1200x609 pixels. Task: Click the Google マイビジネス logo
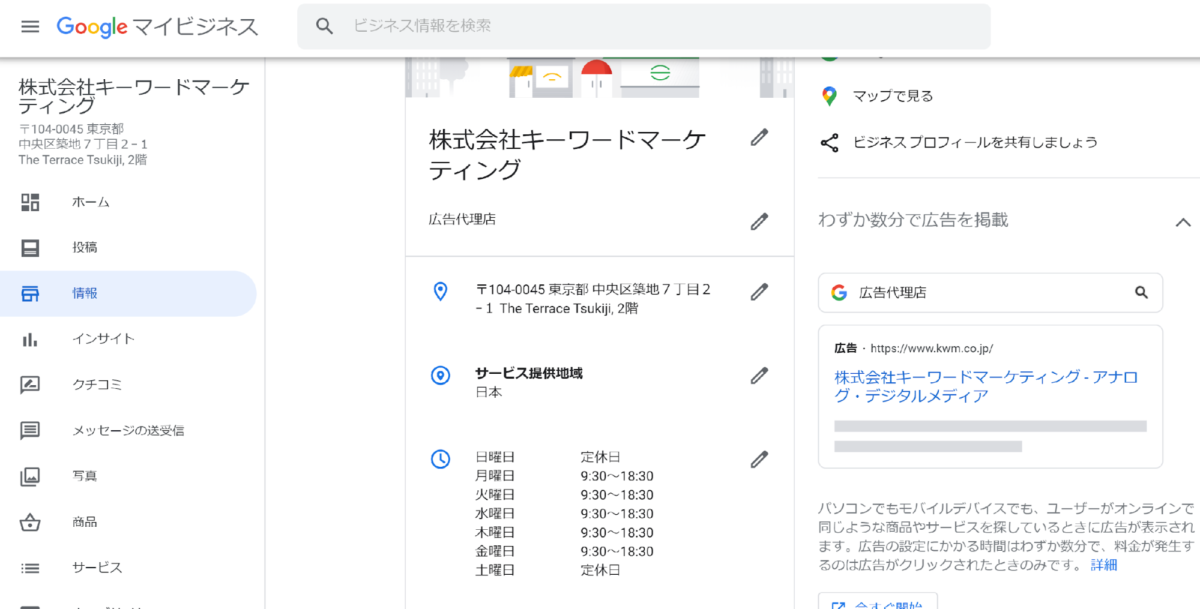157,26
